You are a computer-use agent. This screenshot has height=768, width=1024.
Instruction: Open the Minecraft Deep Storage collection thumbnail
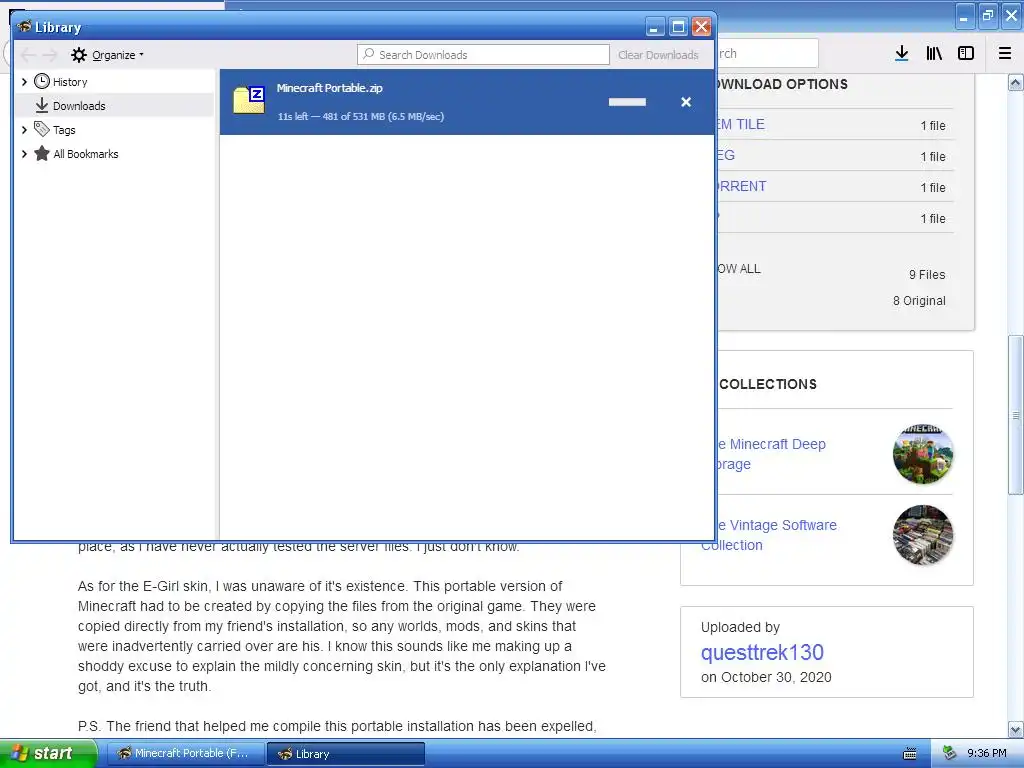click(x=923, y=454)
